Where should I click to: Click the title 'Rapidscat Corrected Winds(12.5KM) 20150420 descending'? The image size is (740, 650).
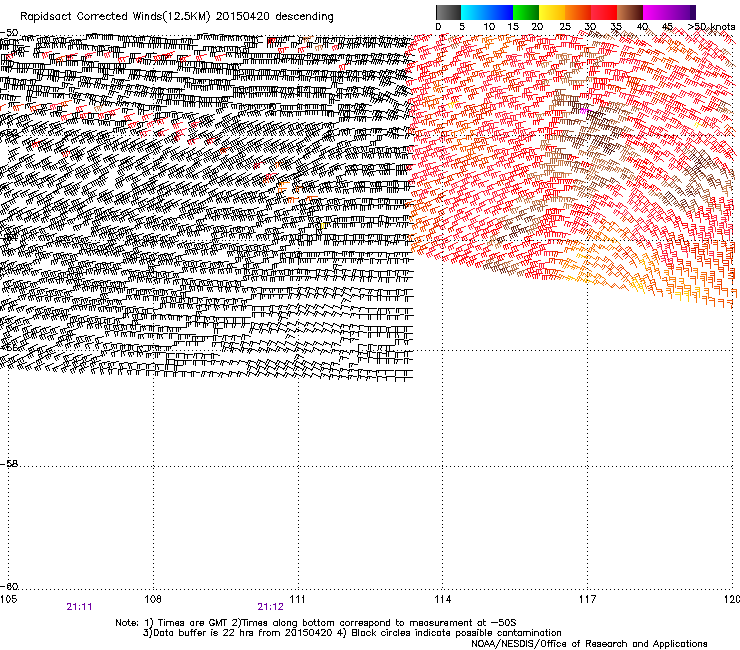177,17
